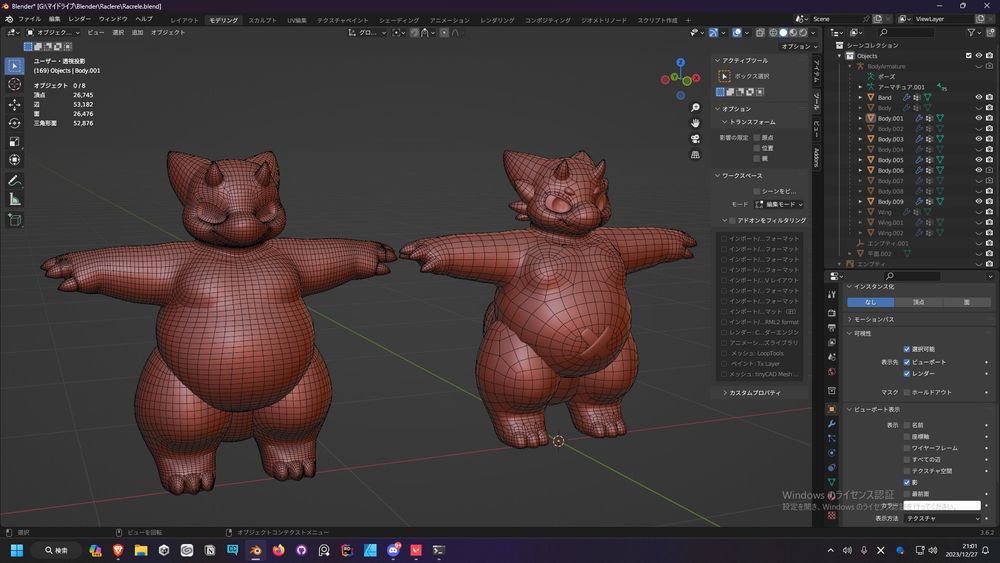Open Windows Start menu
The height and width of the screenshot is (563, 1000).
point(17,550)
